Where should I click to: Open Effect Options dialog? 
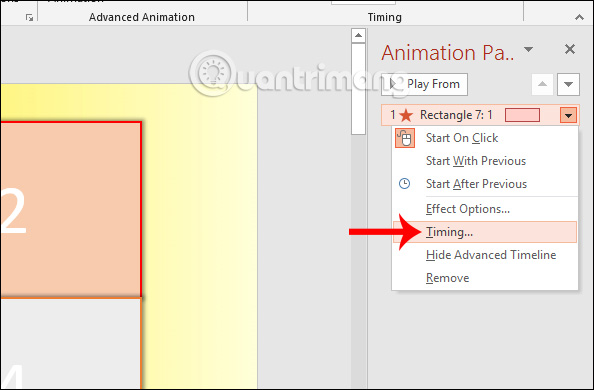485,209
